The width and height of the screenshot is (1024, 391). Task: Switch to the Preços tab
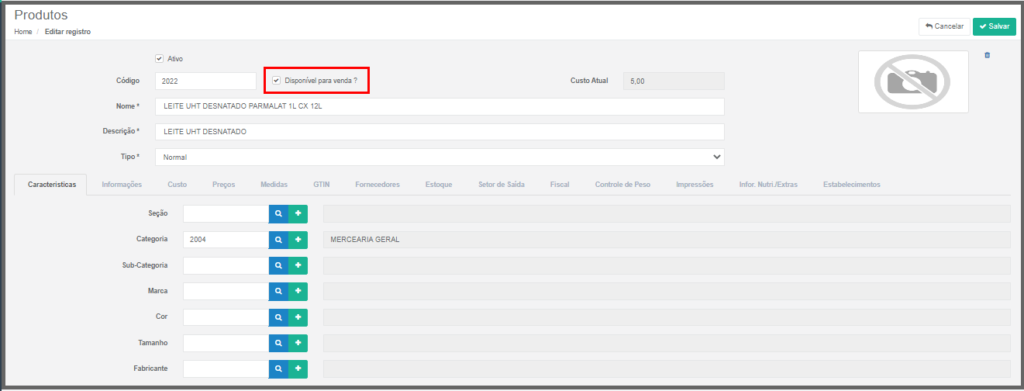(223, 185)
